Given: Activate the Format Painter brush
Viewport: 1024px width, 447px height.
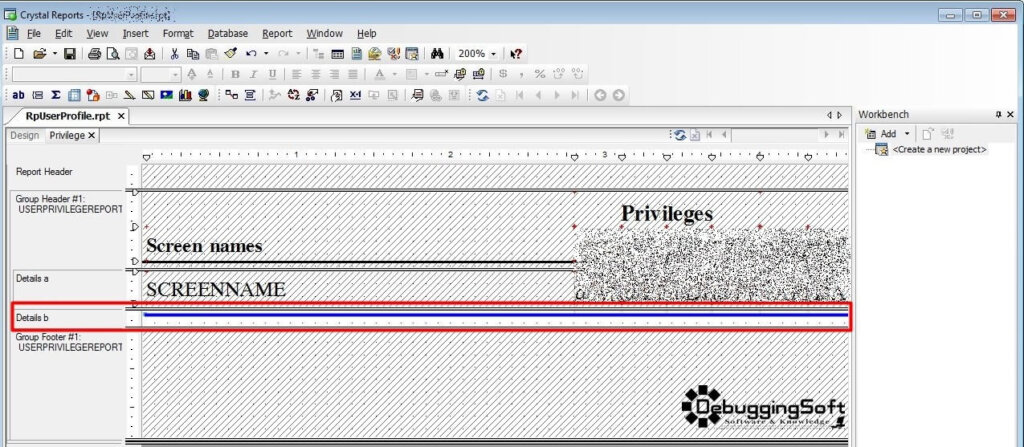Looking at the screenshot, I should click(230, 54).
